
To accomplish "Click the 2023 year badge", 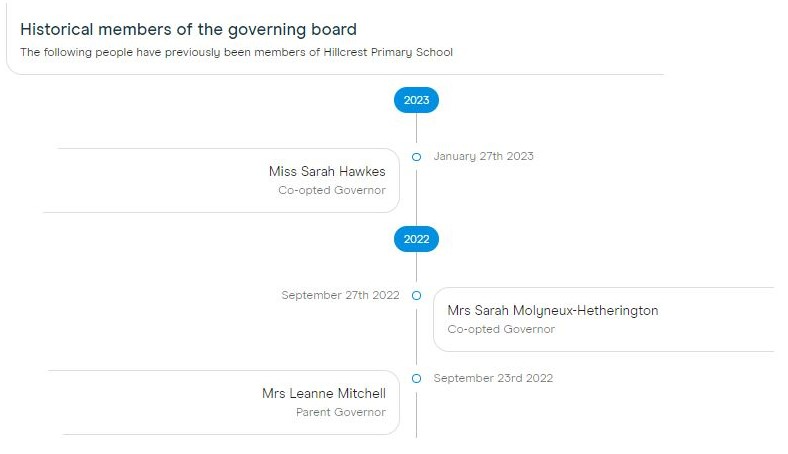I will click(x=416, y=100).
